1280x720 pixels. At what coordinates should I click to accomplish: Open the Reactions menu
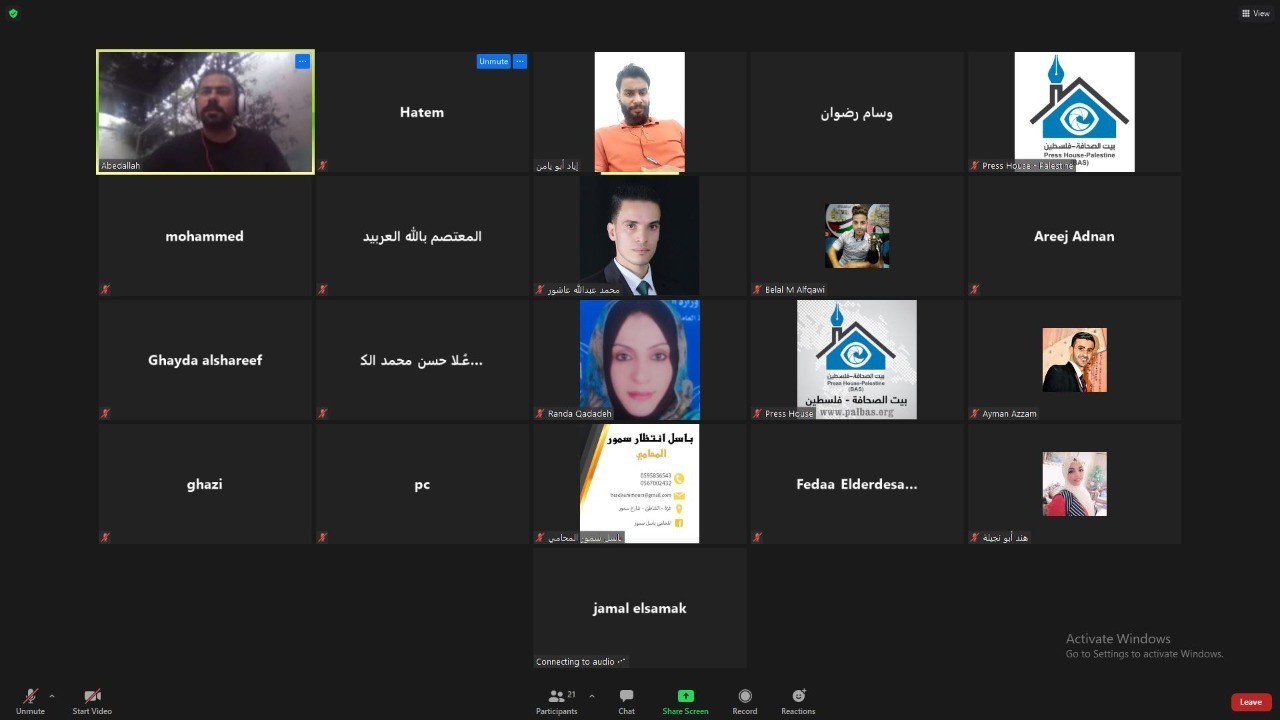coord(798,696)
